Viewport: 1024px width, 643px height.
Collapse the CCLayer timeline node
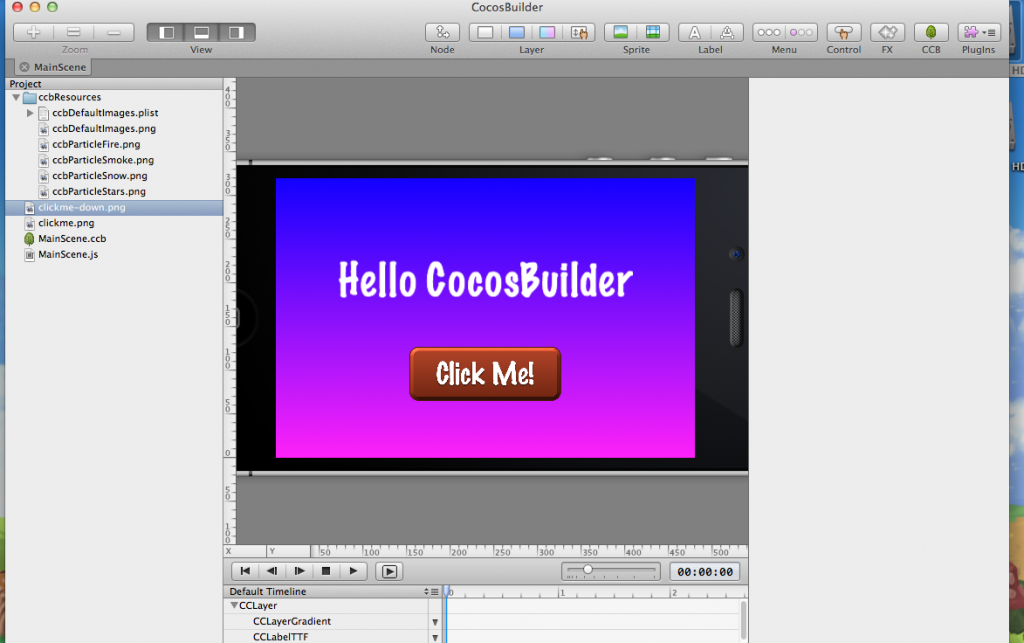234,605
